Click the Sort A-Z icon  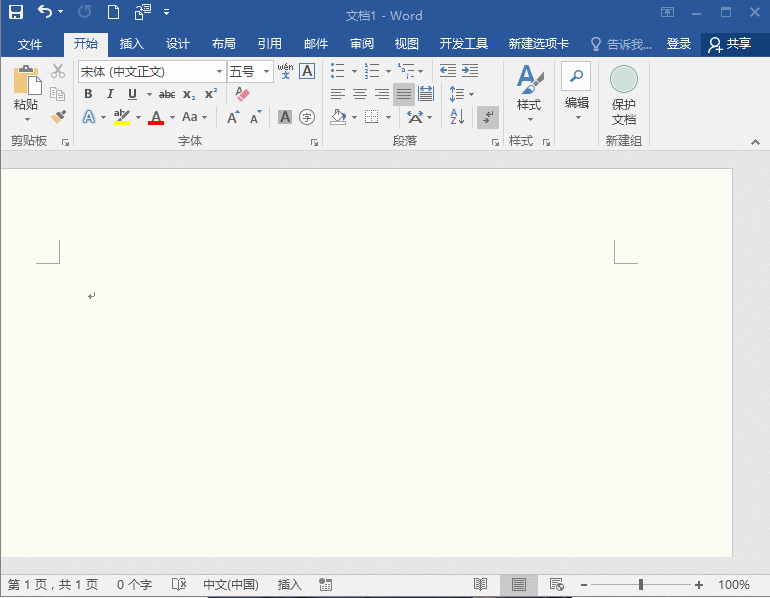coord(457,117)
